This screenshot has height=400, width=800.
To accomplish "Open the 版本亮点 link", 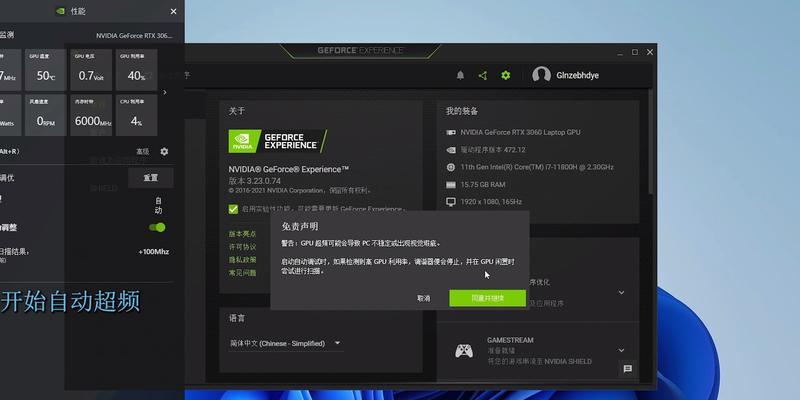I will click(242, 234).
